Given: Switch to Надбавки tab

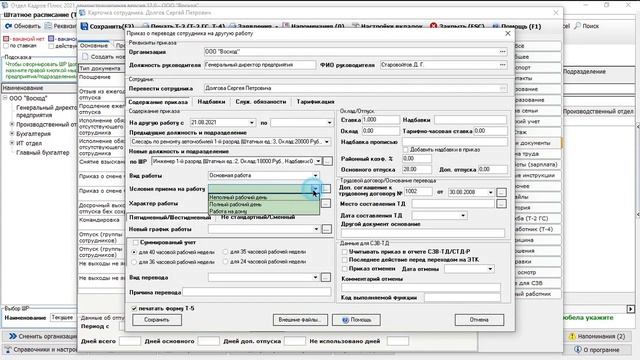Looking at the screenshot, I should (211, 102).
